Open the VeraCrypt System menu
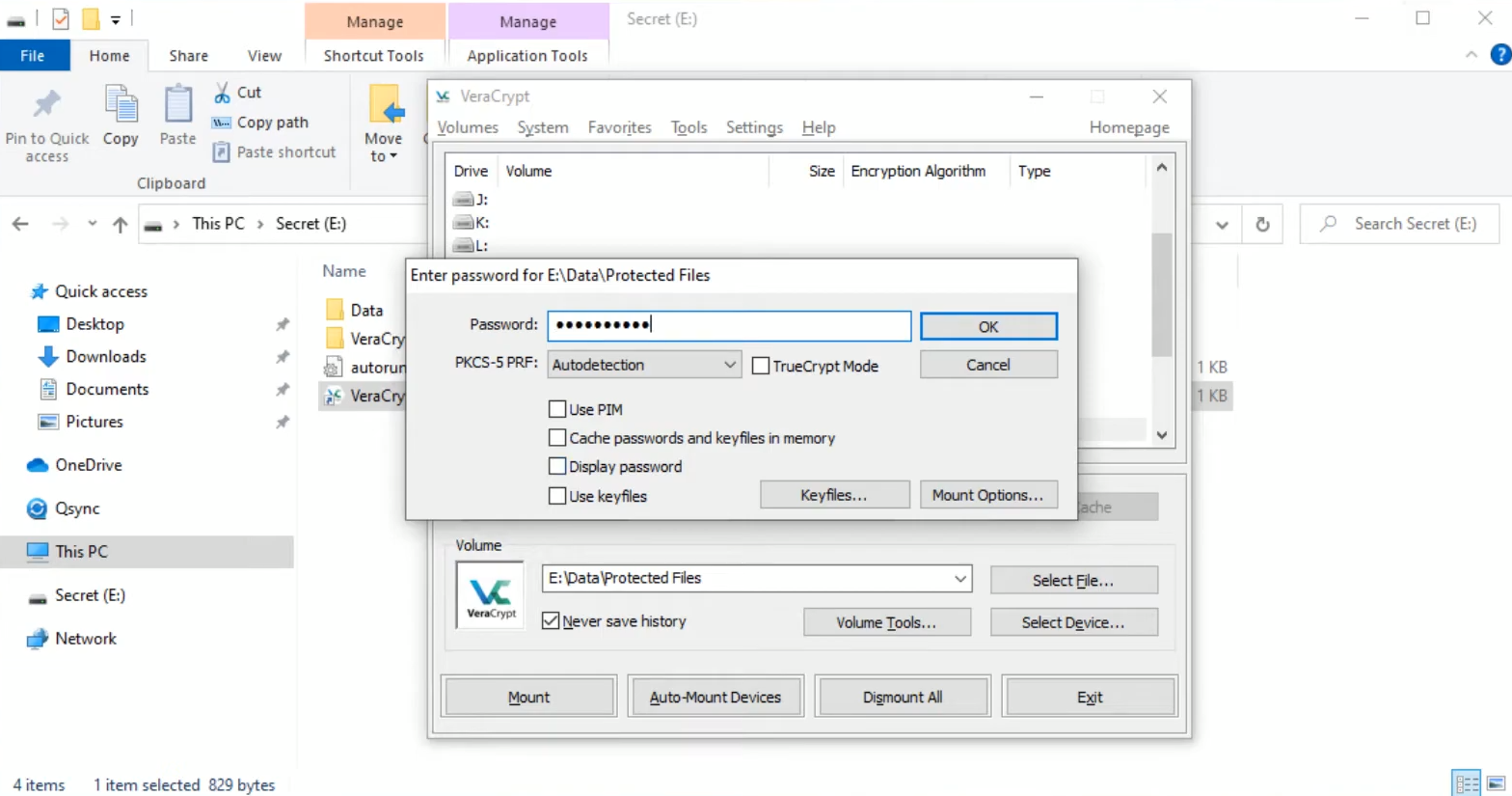The image size is (1512, 796). tap(543, 127)
